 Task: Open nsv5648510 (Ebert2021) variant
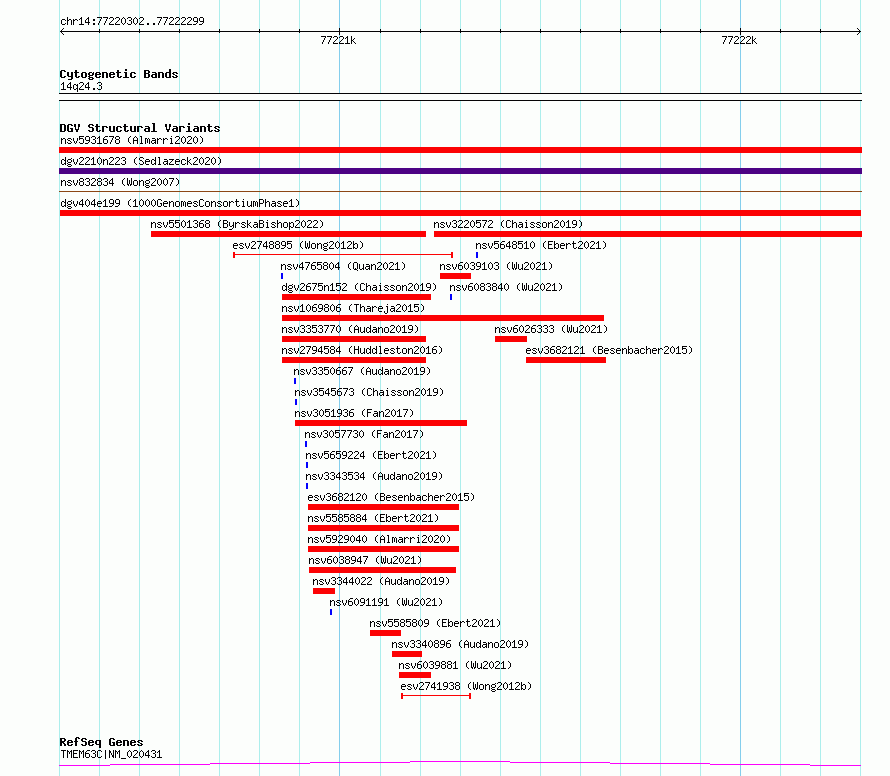pyautogui.click(x=541, y=245)
